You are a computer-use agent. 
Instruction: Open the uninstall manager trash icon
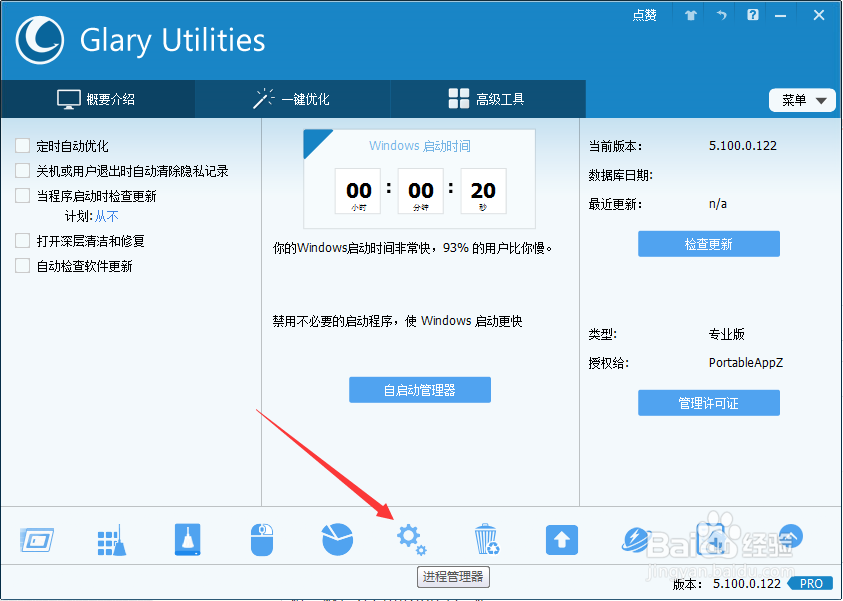click(x=487, y=540)
